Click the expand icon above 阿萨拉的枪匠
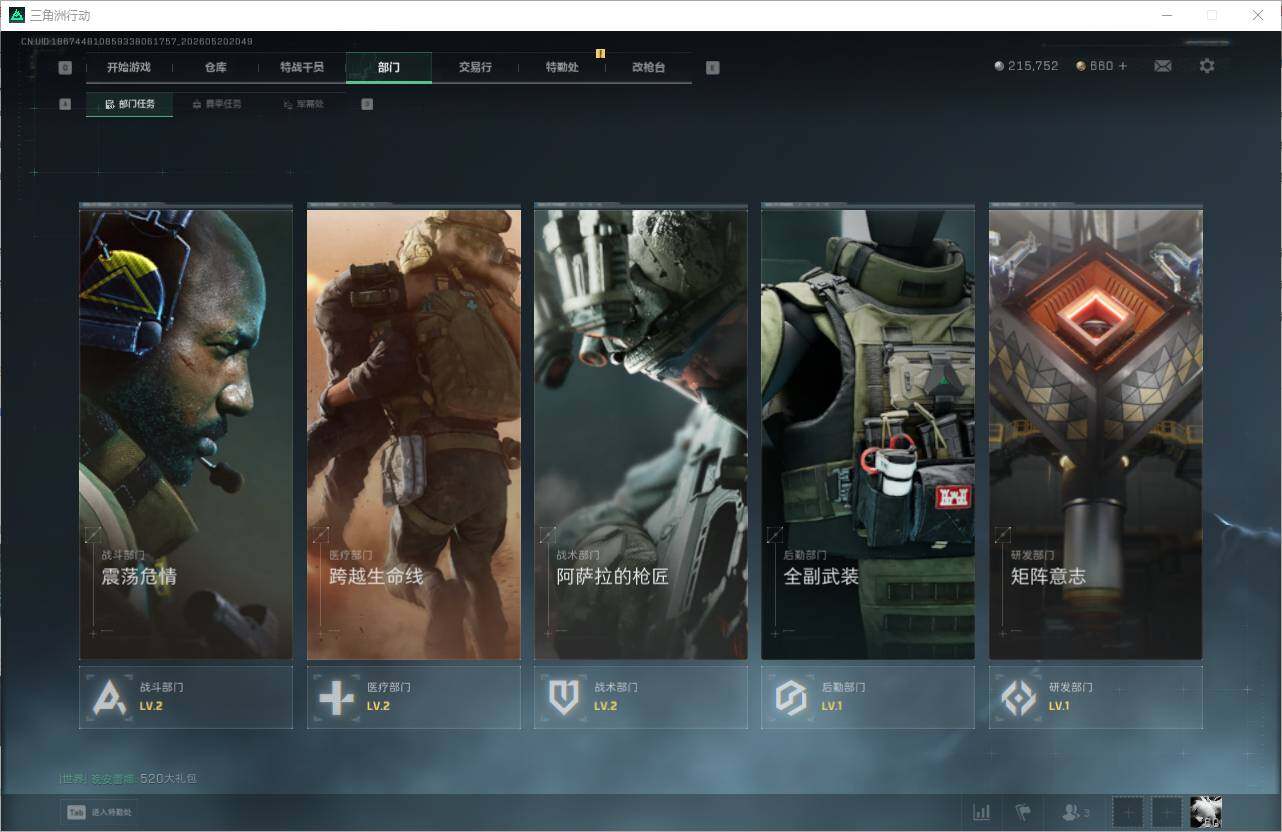This screenshot has height=832, width=1282. [547, 535]
